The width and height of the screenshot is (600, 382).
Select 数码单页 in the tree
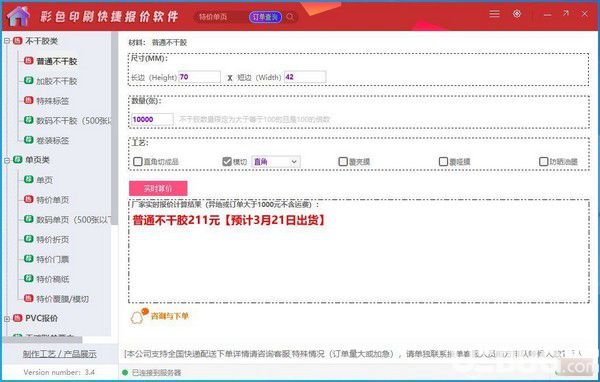pos(73,220)
